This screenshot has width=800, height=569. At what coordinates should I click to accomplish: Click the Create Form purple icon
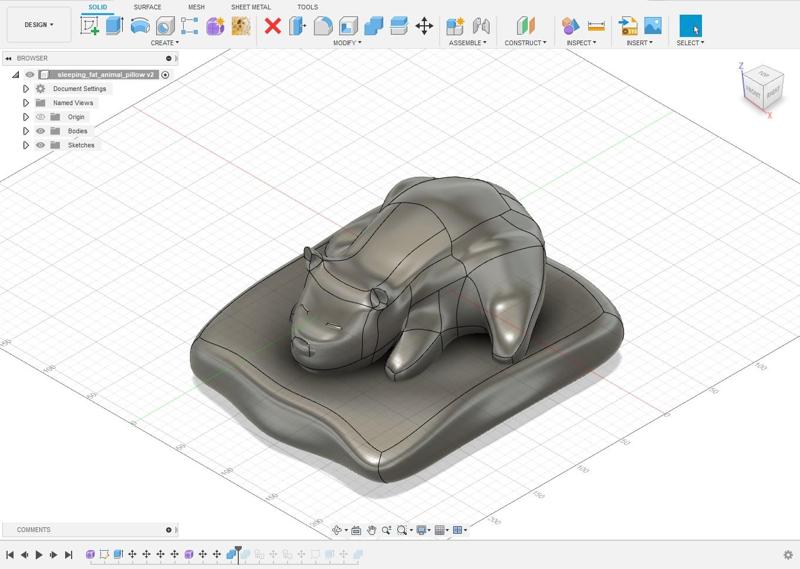coord(215,26)
